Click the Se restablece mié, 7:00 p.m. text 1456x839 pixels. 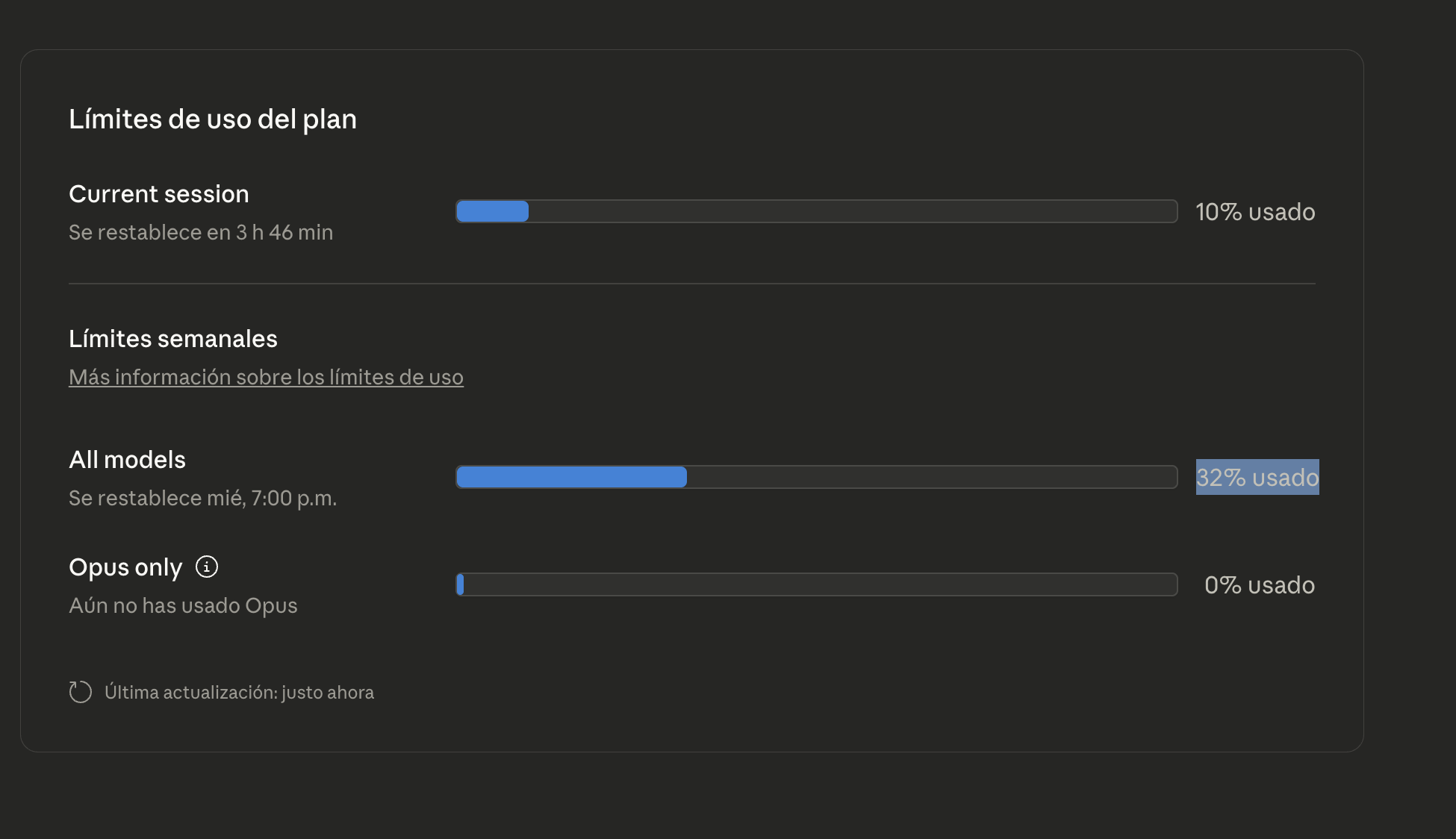[x=202, y=498]
